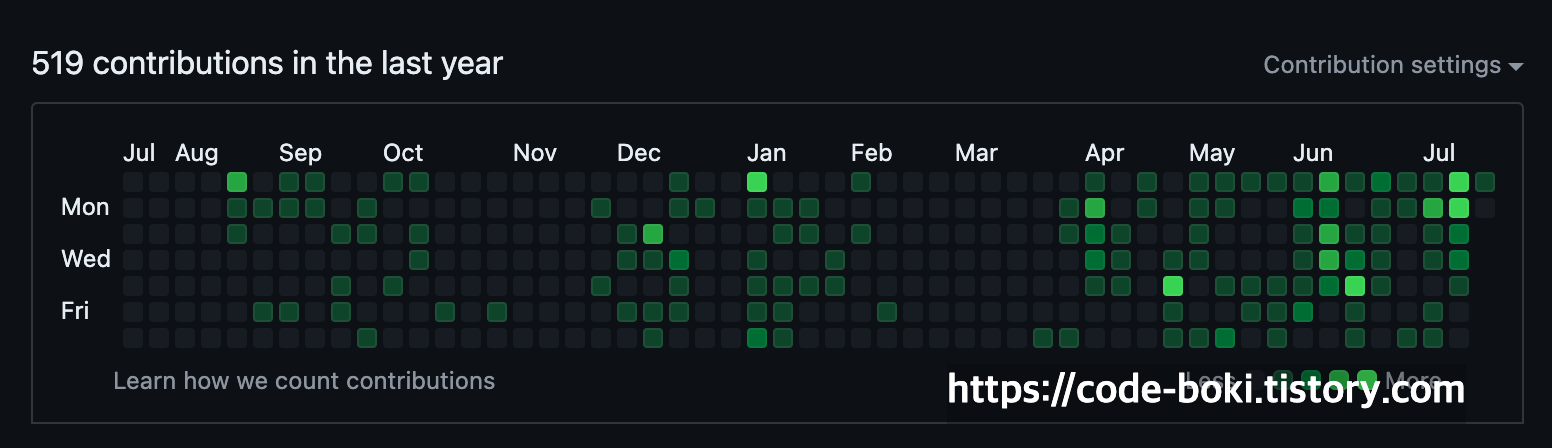
Task: Open the Contribution settings dropdown
Action: point(1393,65)
